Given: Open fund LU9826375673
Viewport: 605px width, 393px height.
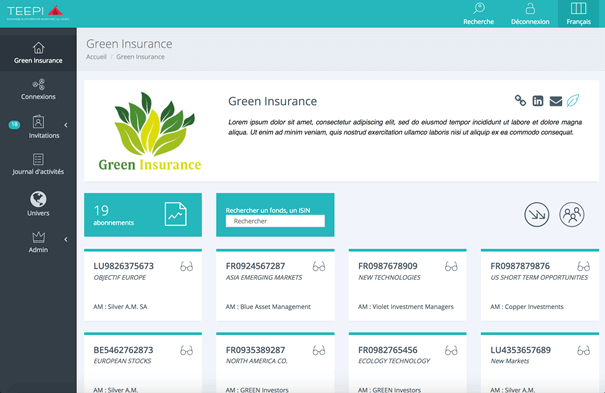Looking at the screenshot, I should point(123,266).
